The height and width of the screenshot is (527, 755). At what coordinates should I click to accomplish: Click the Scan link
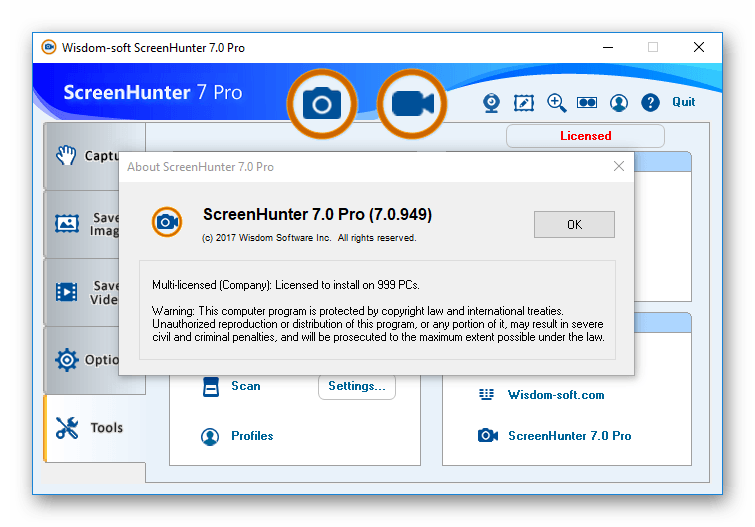[246, 386]
